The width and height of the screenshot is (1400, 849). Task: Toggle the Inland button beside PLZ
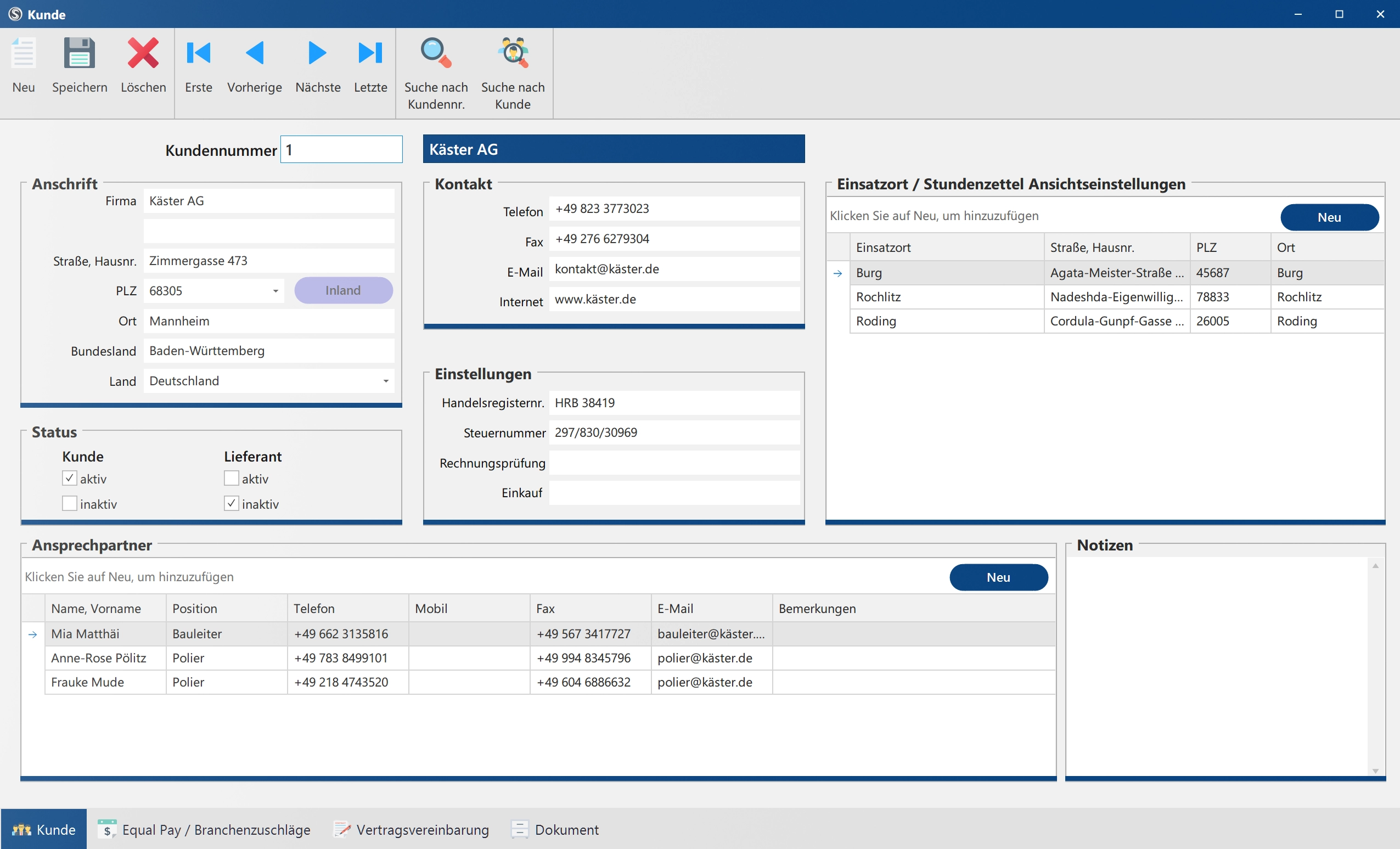click(343, 290)
